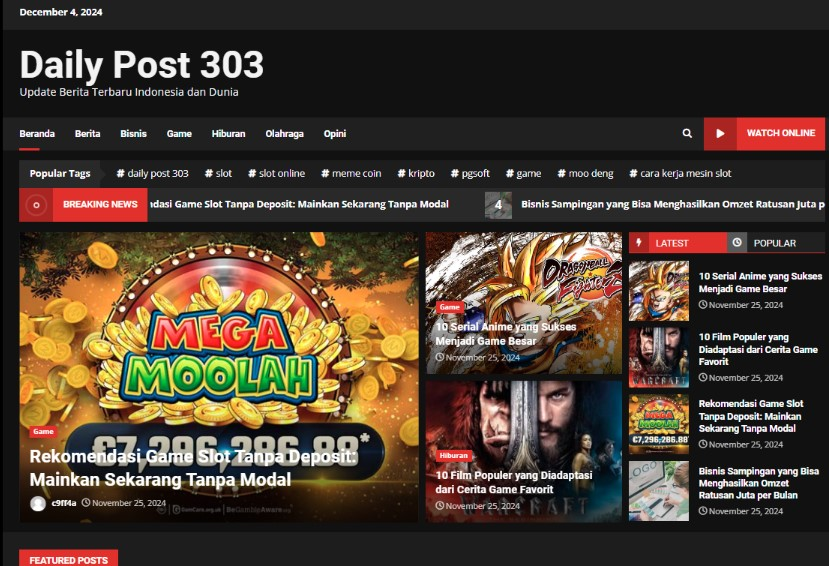Click the Daily Post 303 site title
Viewport: 829px width, 566px height.
tap(142, 65)
